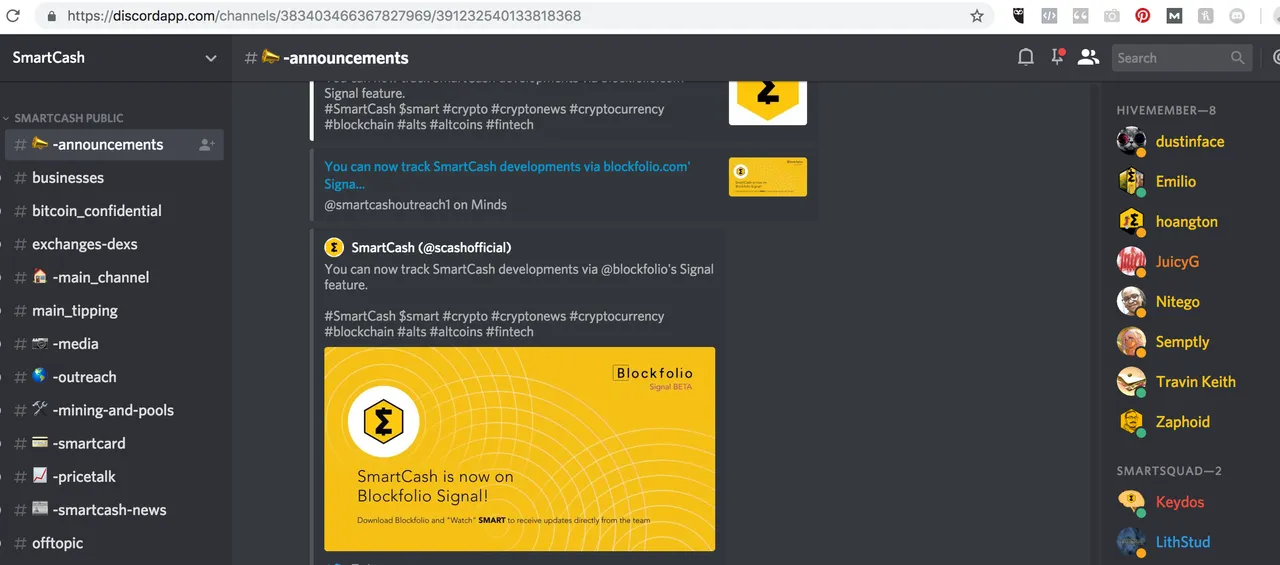
Task: Select the -announcements channel
Action: click(114, 145)
